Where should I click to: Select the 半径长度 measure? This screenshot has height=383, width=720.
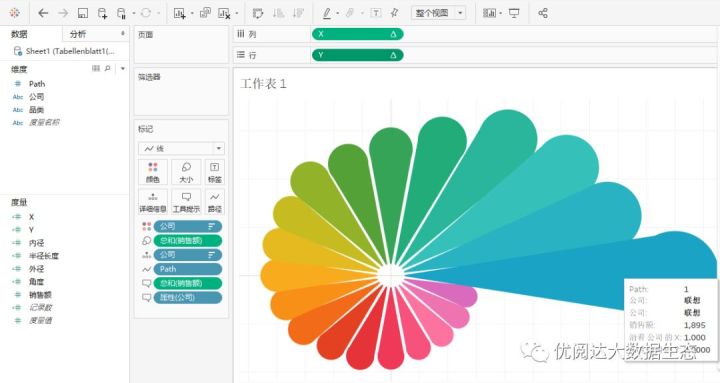[44, 256]
